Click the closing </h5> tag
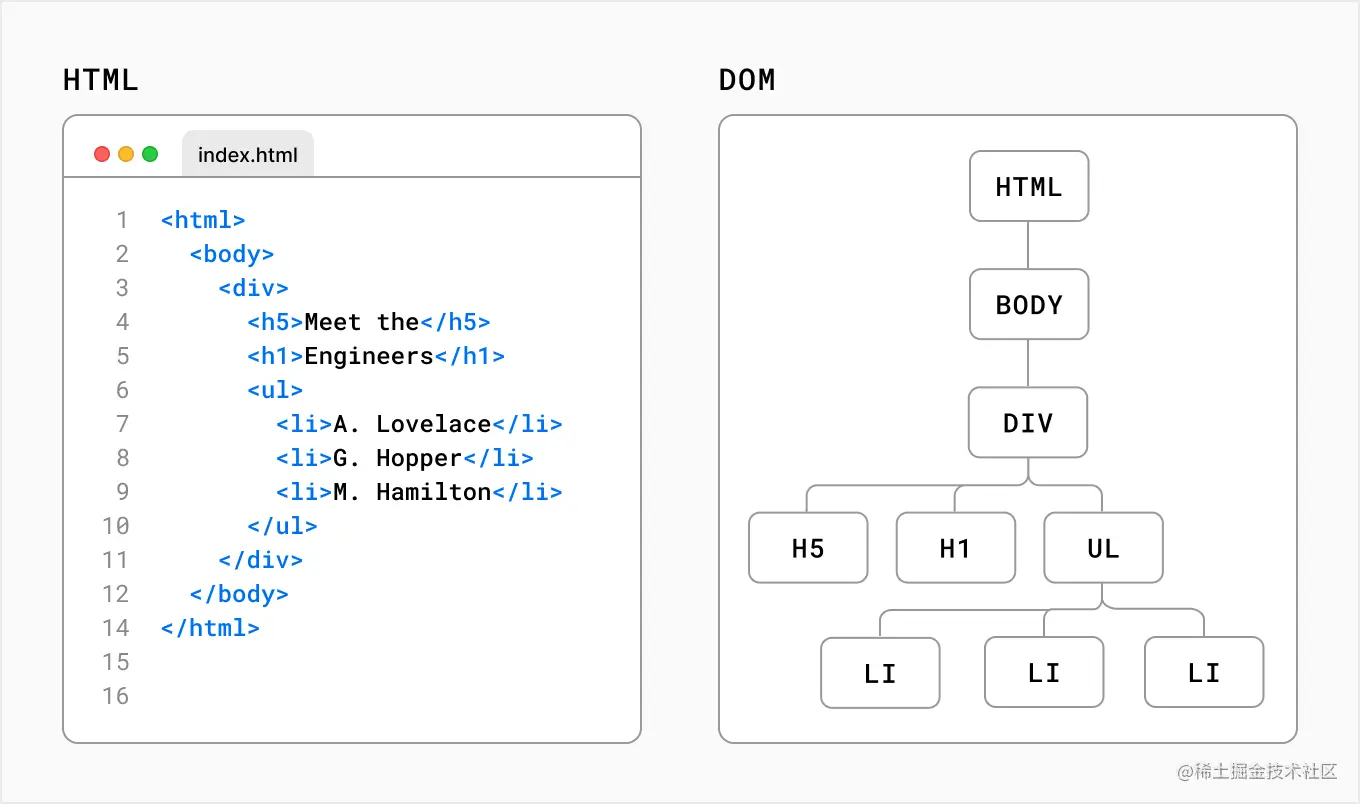1360x804 pixels. click(x=456, y=322)
